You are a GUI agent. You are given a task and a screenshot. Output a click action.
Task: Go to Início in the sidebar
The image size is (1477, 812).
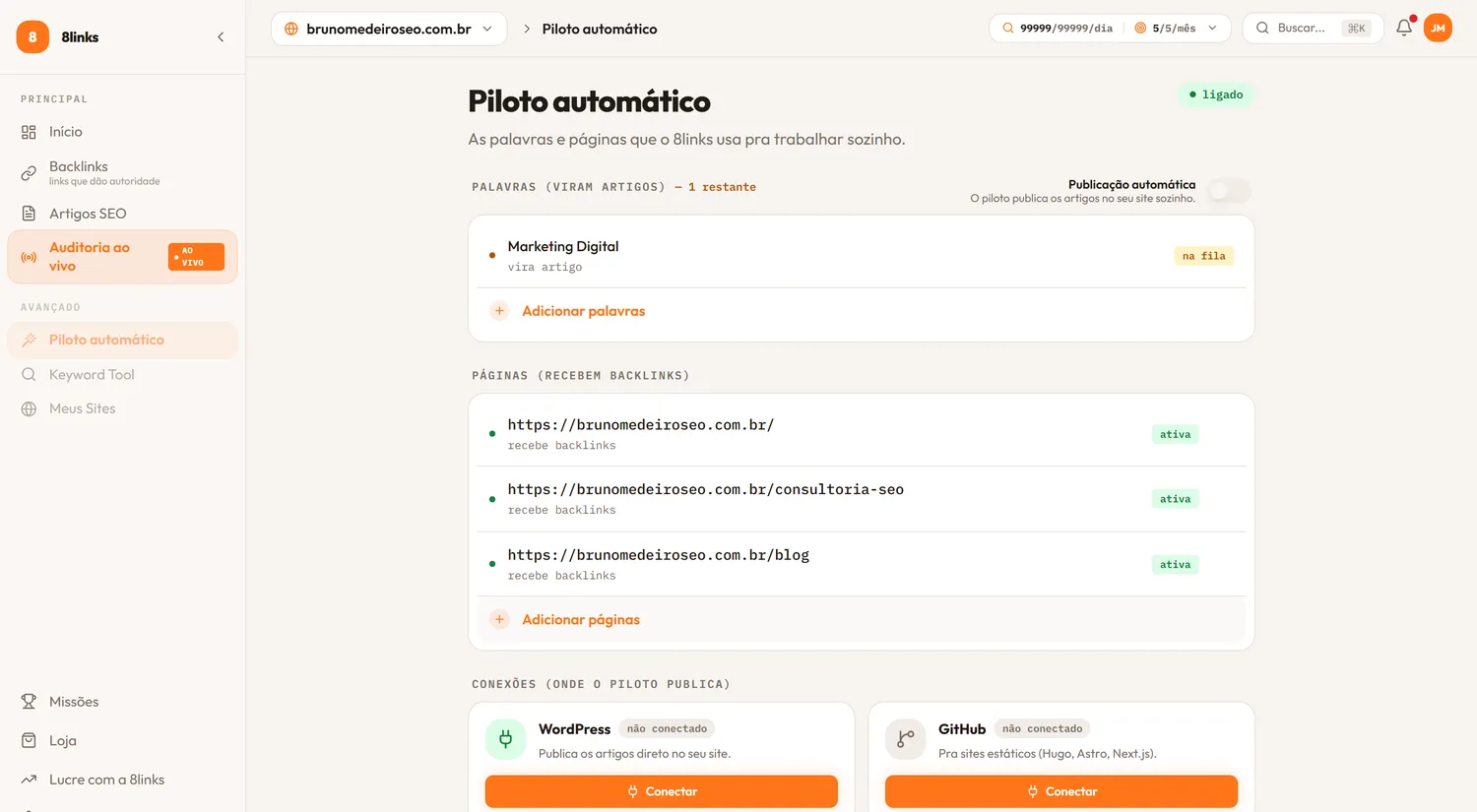point(122,132)
